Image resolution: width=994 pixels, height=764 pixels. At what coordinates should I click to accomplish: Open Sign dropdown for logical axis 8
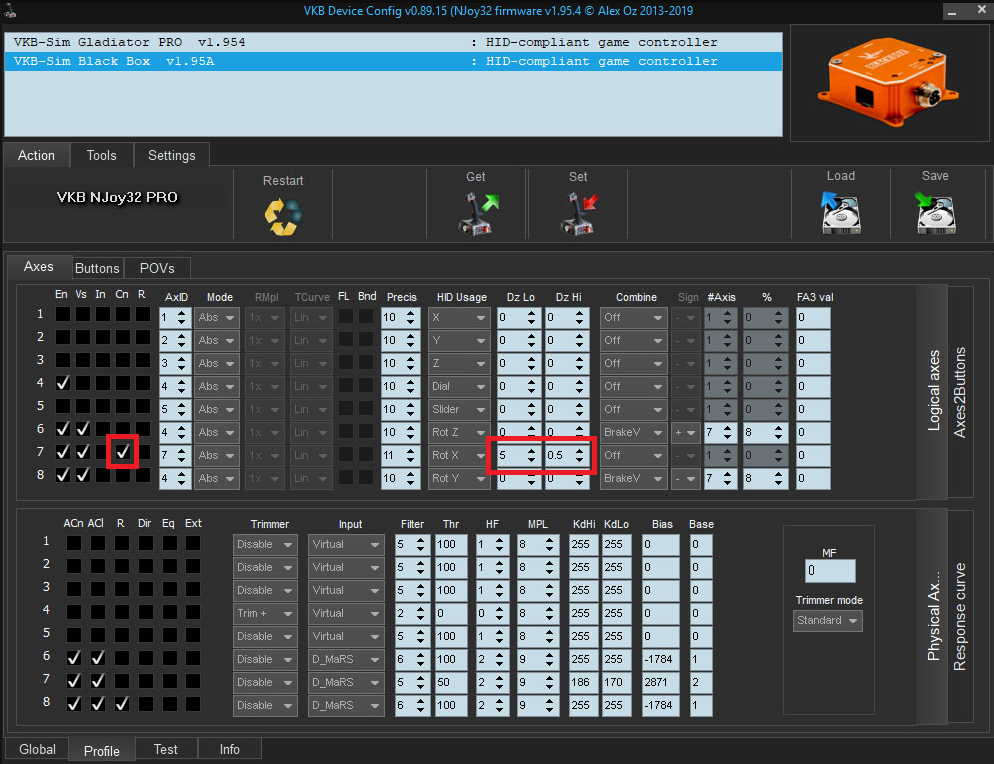(686, 478)
